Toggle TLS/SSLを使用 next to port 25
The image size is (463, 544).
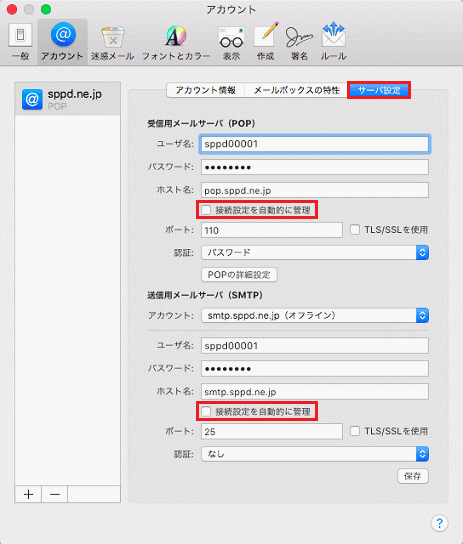[x=355, y=431]
